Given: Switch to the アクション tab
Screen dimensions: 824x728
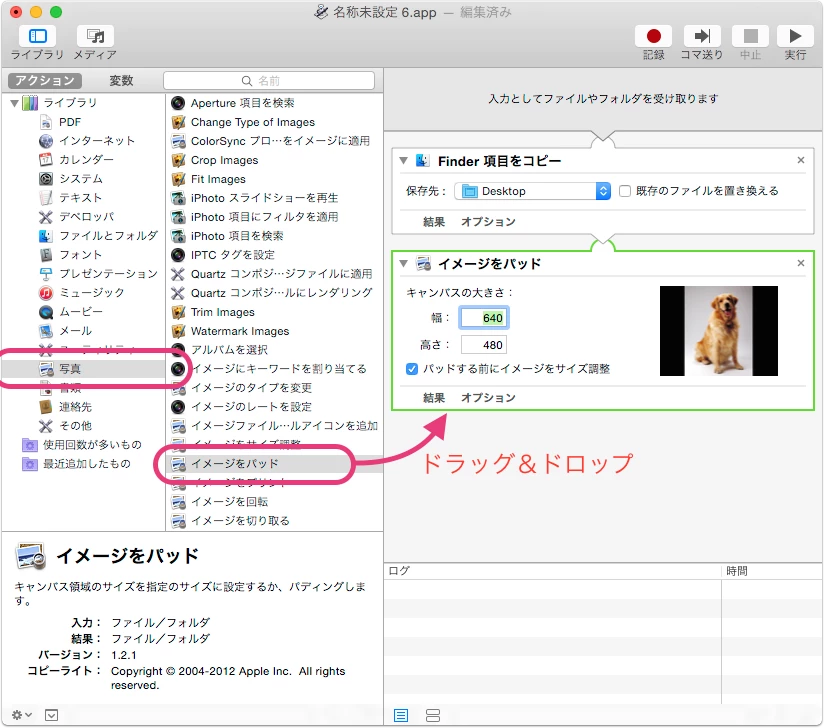Looking at the screenshot, I should [45, 80].
